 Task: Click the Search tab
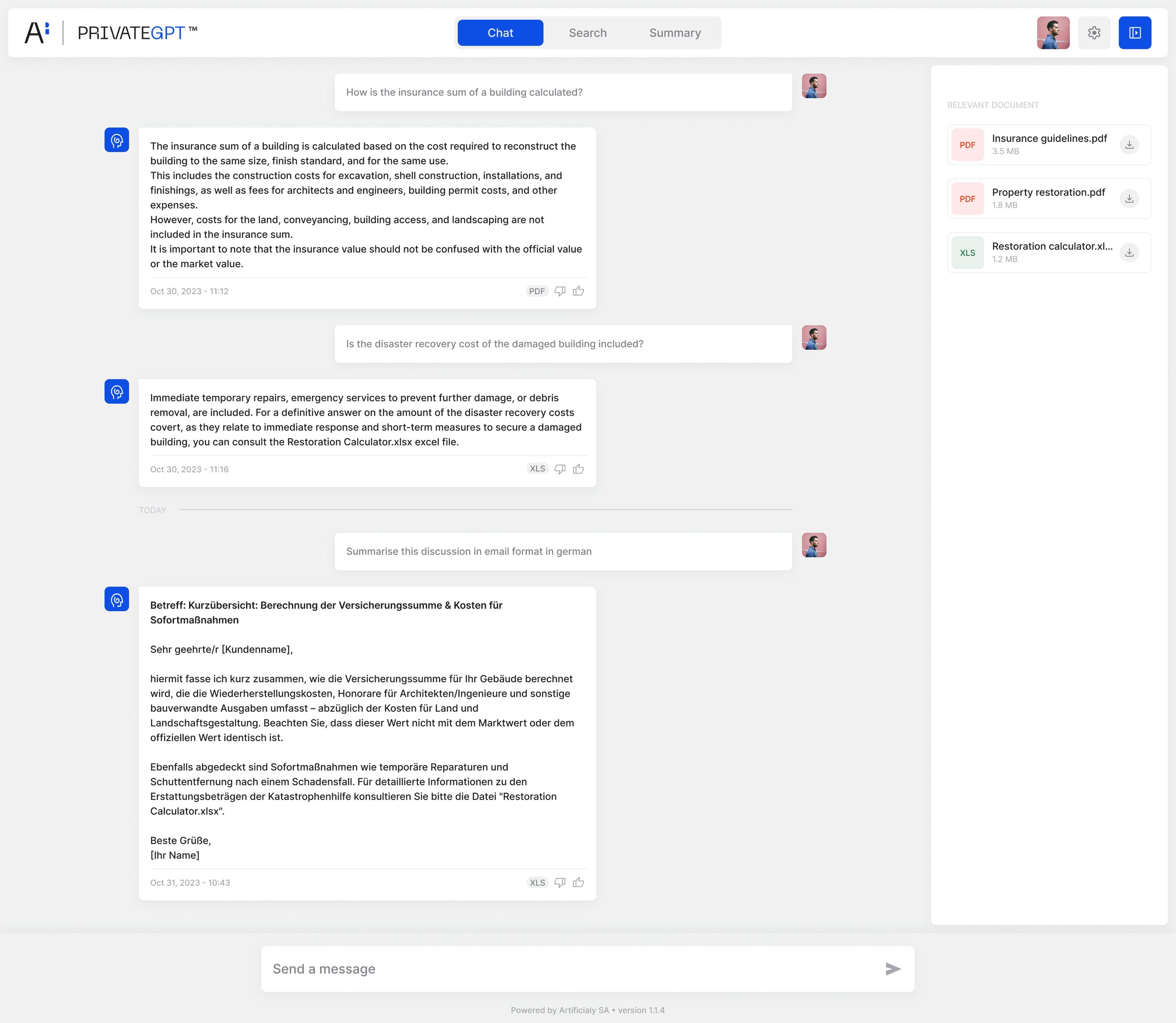(587, 32)
